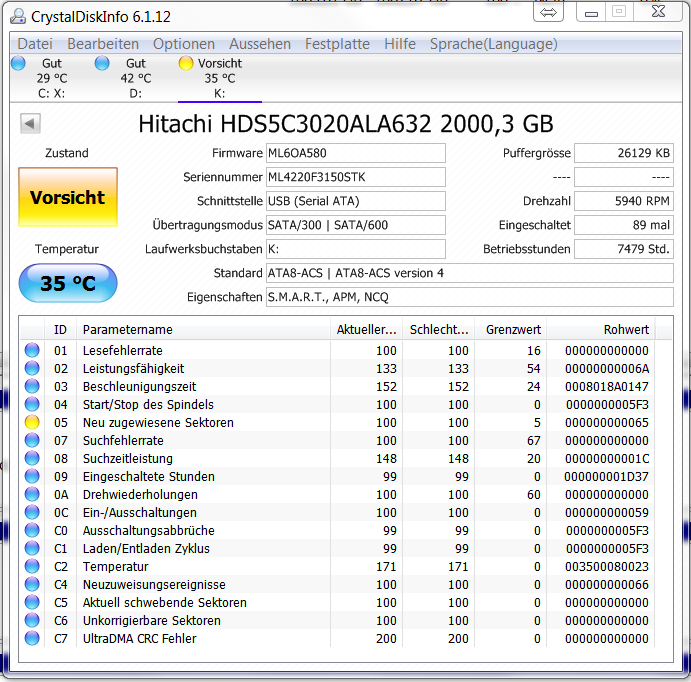The image size is (691, 682).
Task: Click status orb of Suchzeitleistung row
Action: point(32,458)
